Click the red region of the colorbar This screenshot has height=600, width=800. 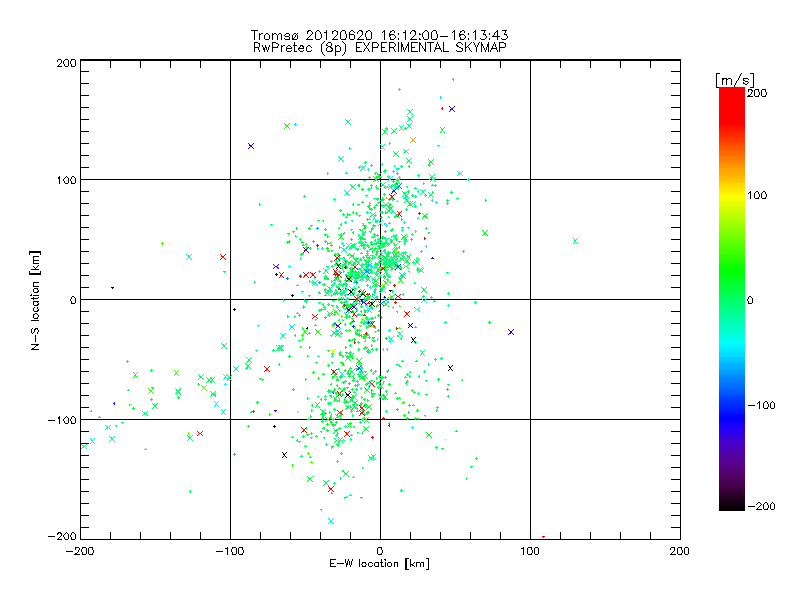pyautogui.click(x=732, y=105)
